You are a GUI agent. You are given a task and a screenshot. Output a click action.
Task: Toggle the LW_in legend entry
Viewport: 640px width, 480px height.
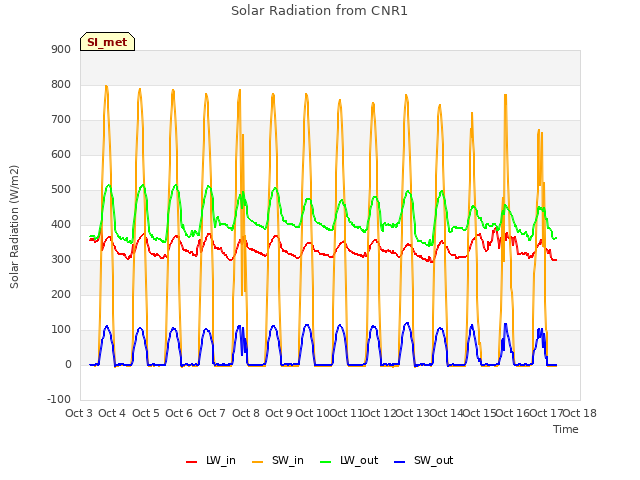[211, 460]
